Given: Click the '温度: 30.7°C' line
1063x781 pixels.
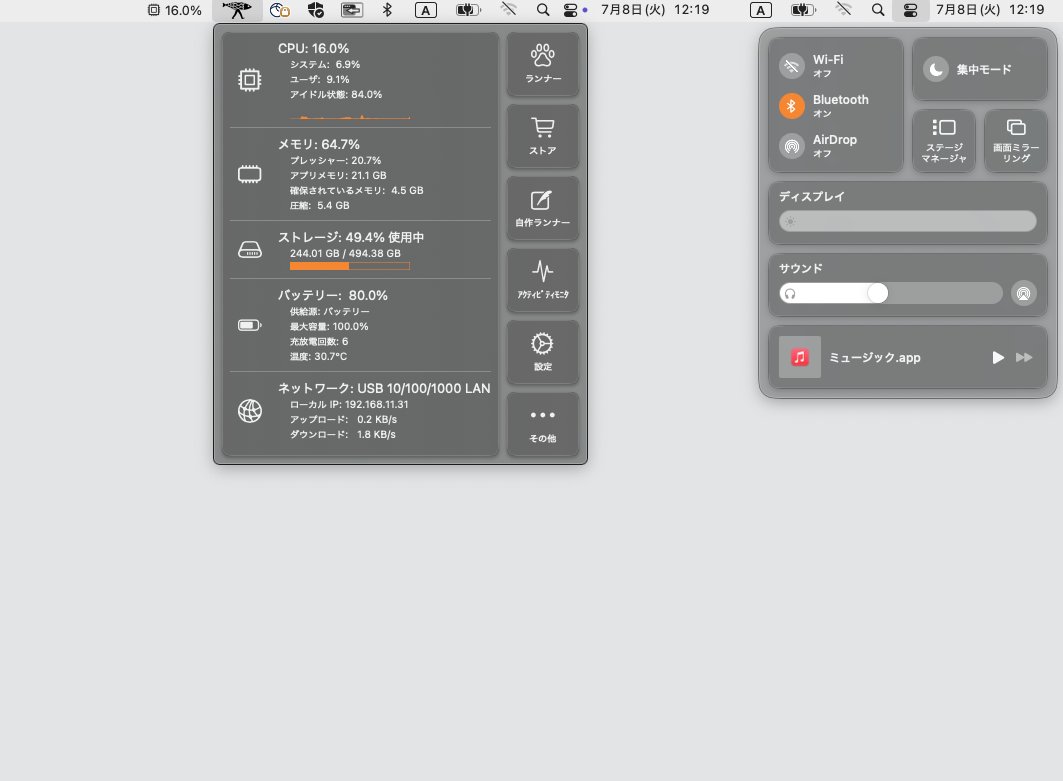Looking at the screenshot, I should (319, 356).
